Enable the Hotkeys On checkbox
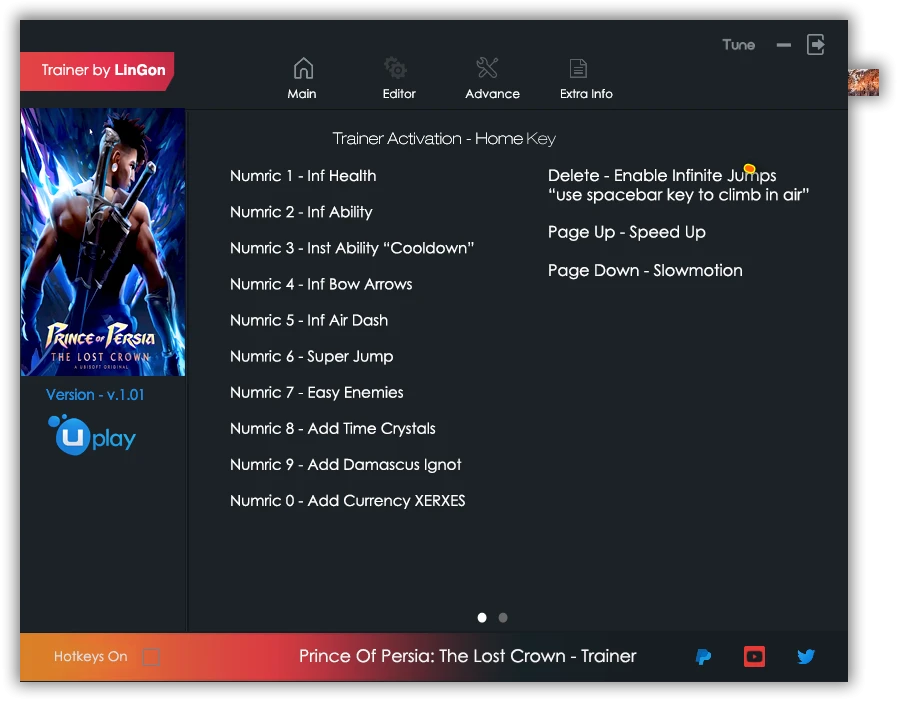The image size is (899, 702). pos(150,657)
